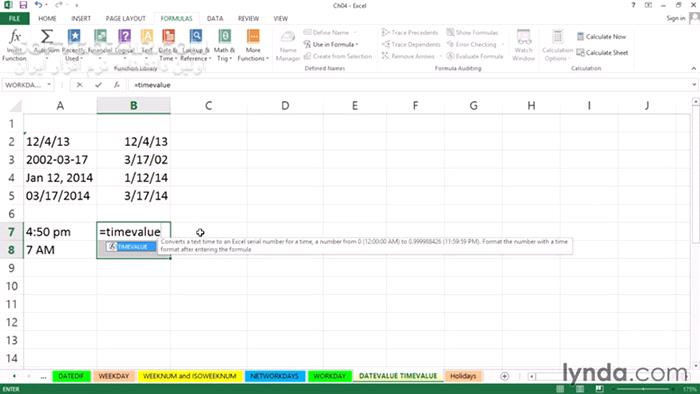
Task: Click the Save icon in title bar
Action: tap(23, 5)
